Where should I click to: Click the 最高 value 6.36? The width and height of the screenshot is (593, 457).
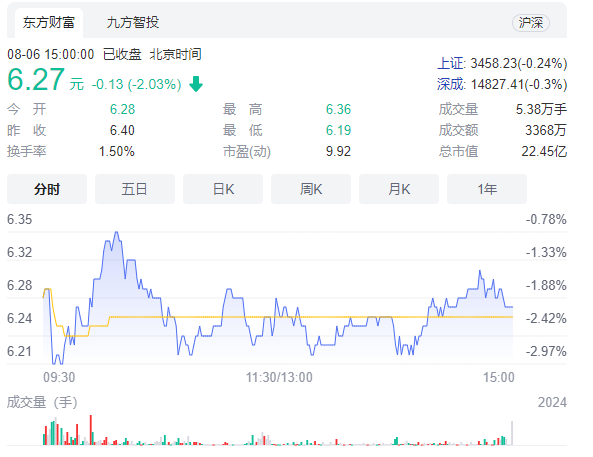click(x=338, y=109)
